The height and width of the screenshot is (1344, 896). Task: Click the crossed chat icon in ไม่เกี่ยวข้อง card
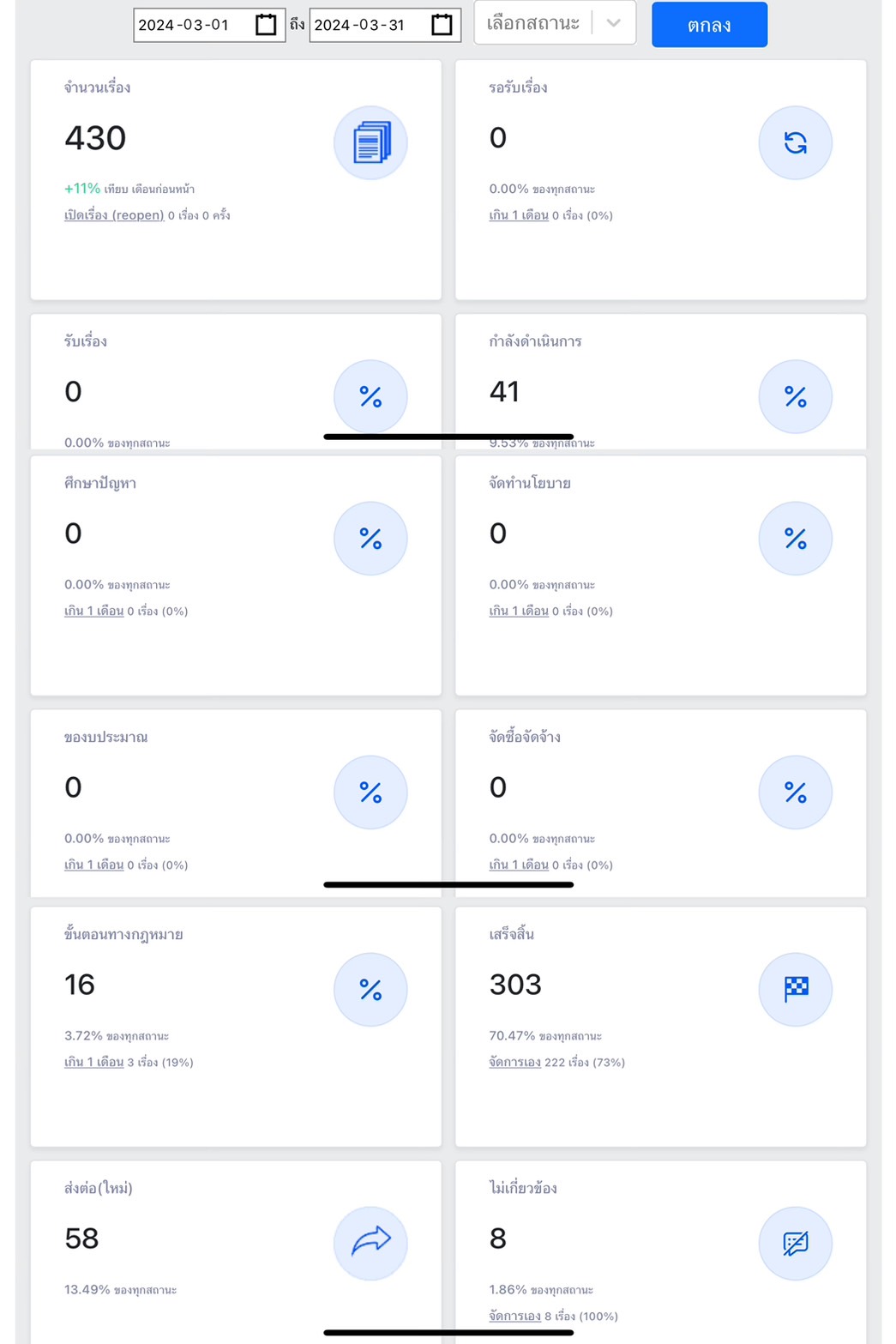[x=795, y=1243]
